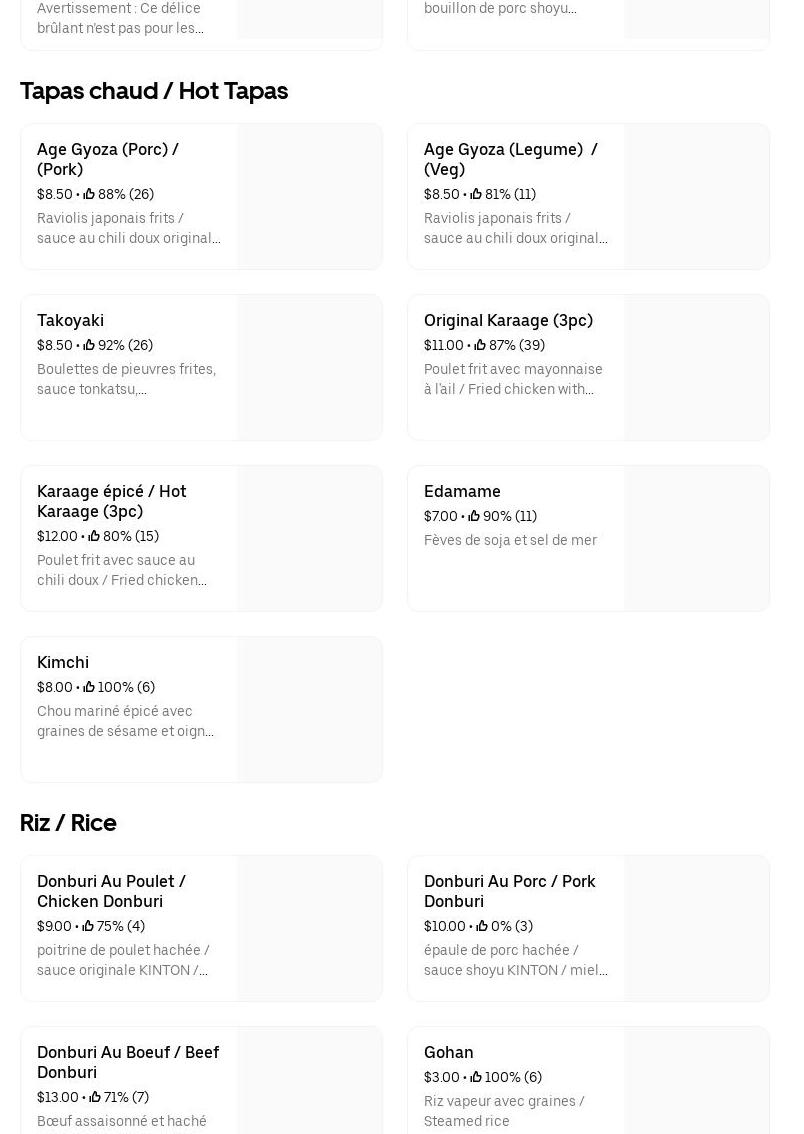Open Age Gyoza (Legume) / (Veg) item
Viewport: 804px width, 1134px height.
pos(511,159)
